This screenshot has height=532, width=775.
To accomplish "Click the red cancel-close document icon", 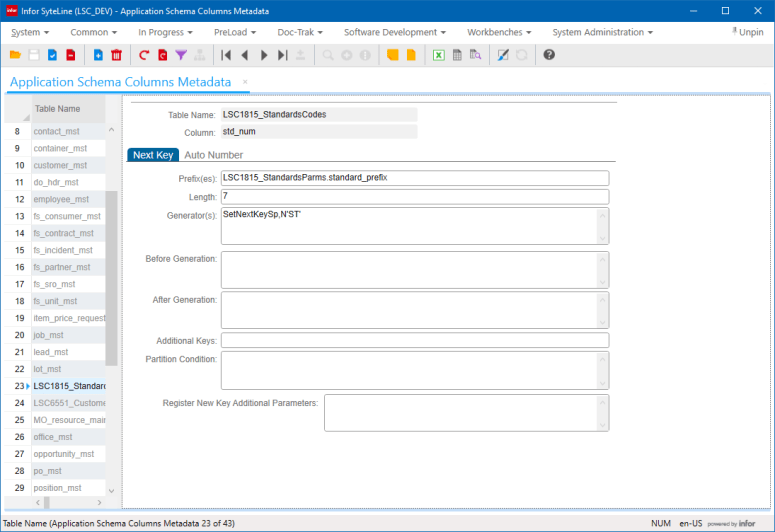I will click(71, 55).
